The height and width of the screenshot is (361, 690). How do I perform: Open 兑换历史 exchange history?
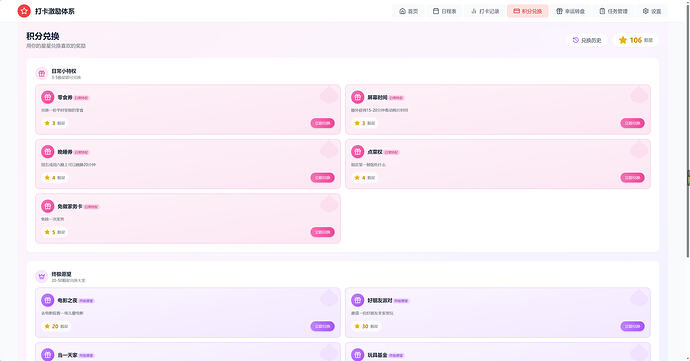point(587,40)
